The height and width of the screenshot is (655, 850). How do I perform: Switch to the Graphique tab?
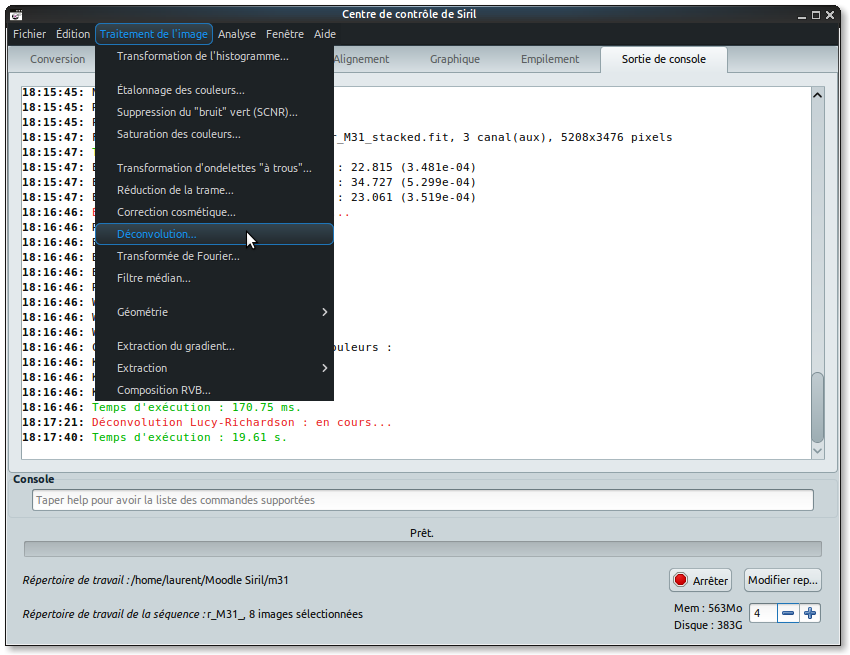pyautogui.click(x=455, y=59)
